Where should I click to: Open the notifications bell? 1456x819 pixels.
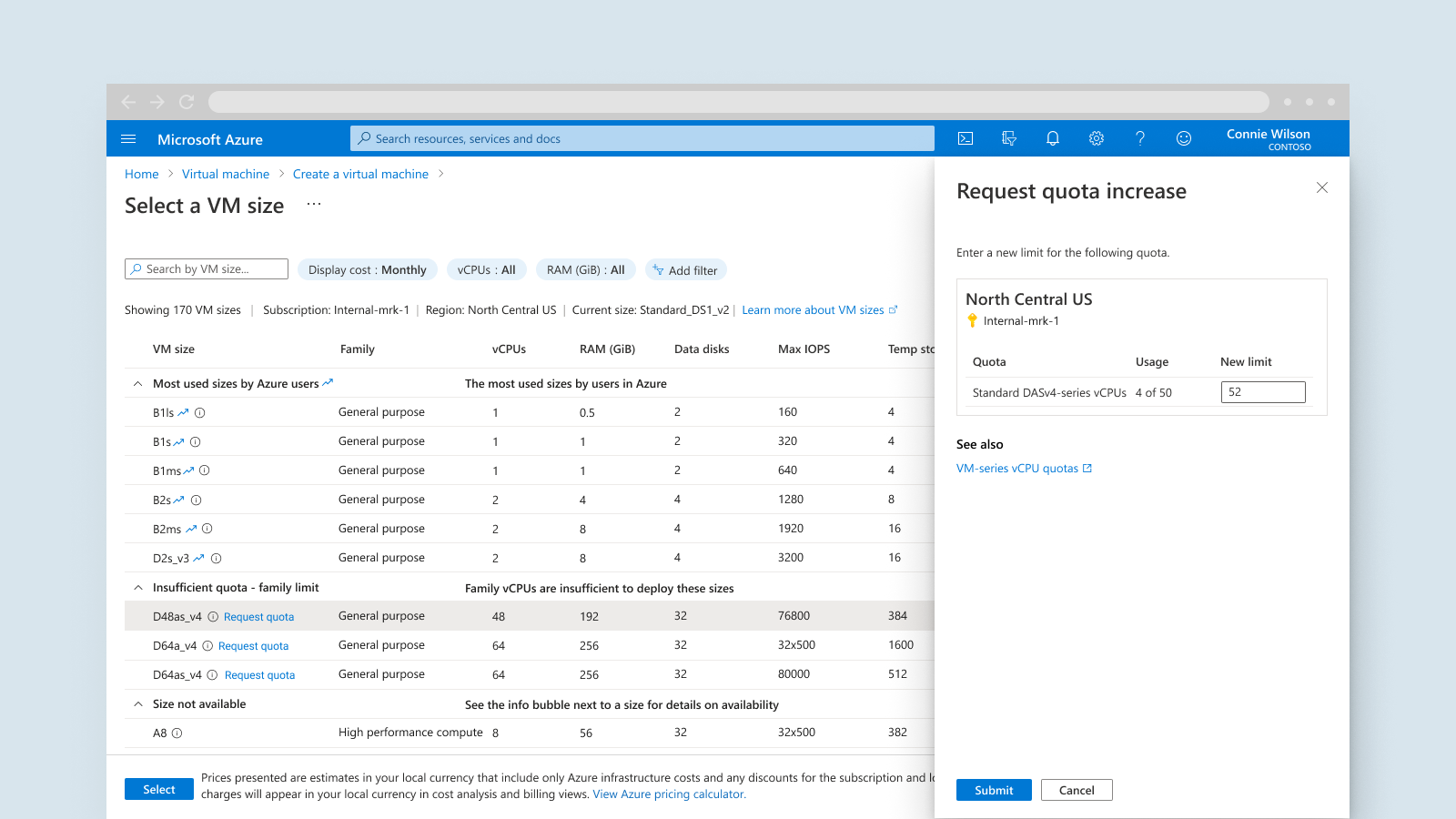(x=1053, y=138)
